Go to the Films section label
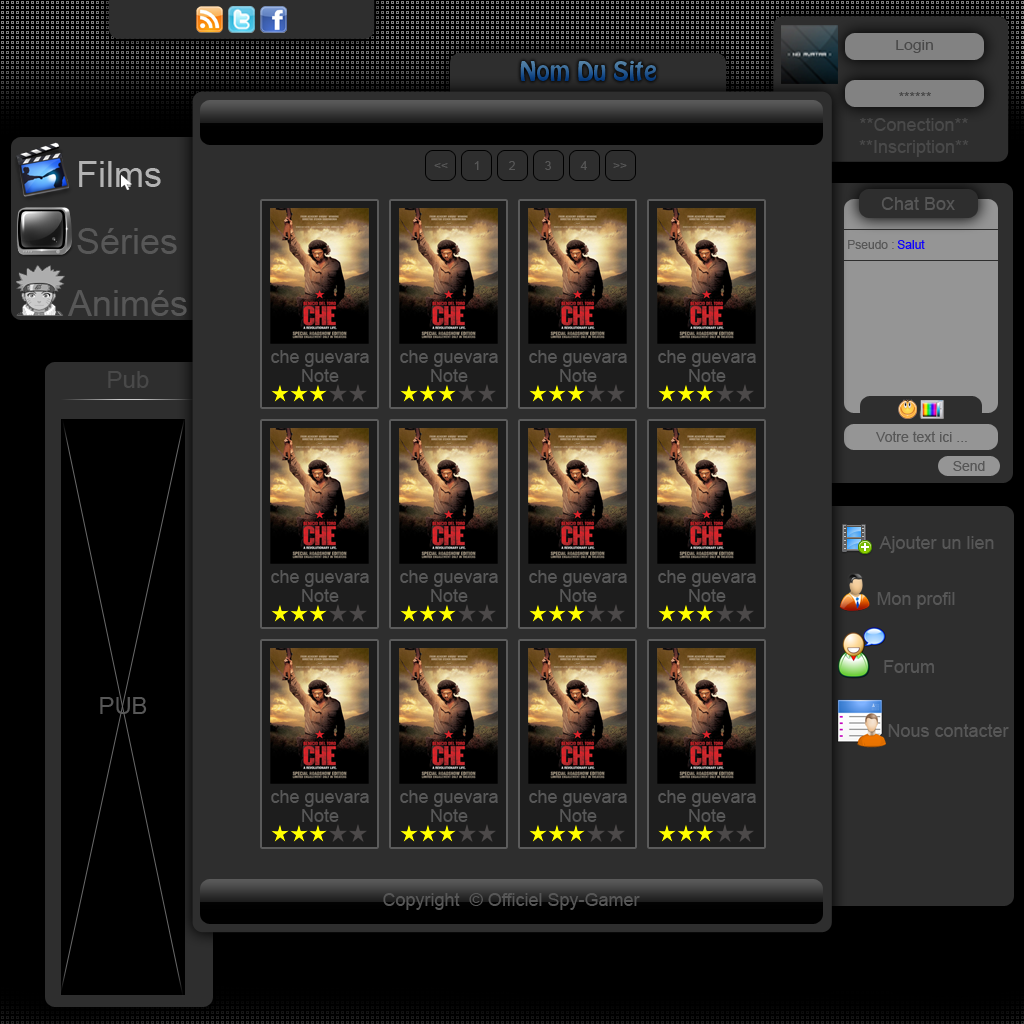1024x1024 pixels. coord(119,174)
